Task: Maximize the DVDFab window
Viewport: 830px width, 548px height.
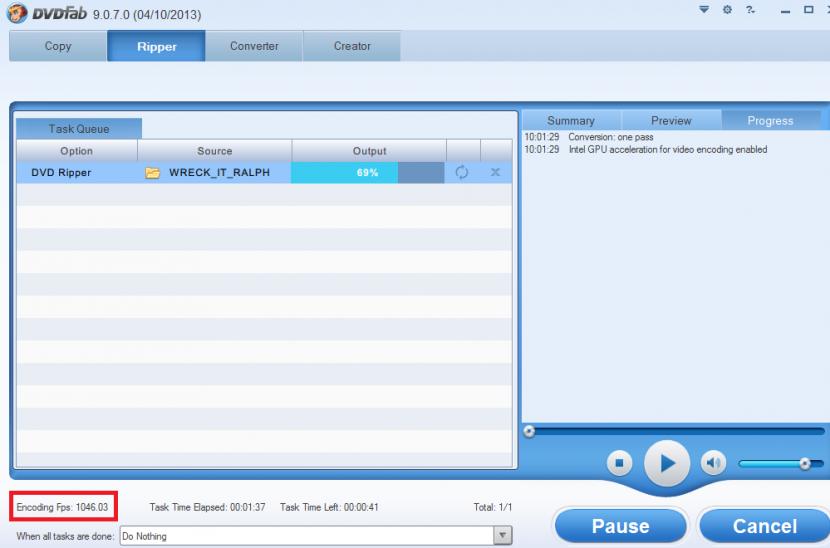Action: [x=808, y=10]
